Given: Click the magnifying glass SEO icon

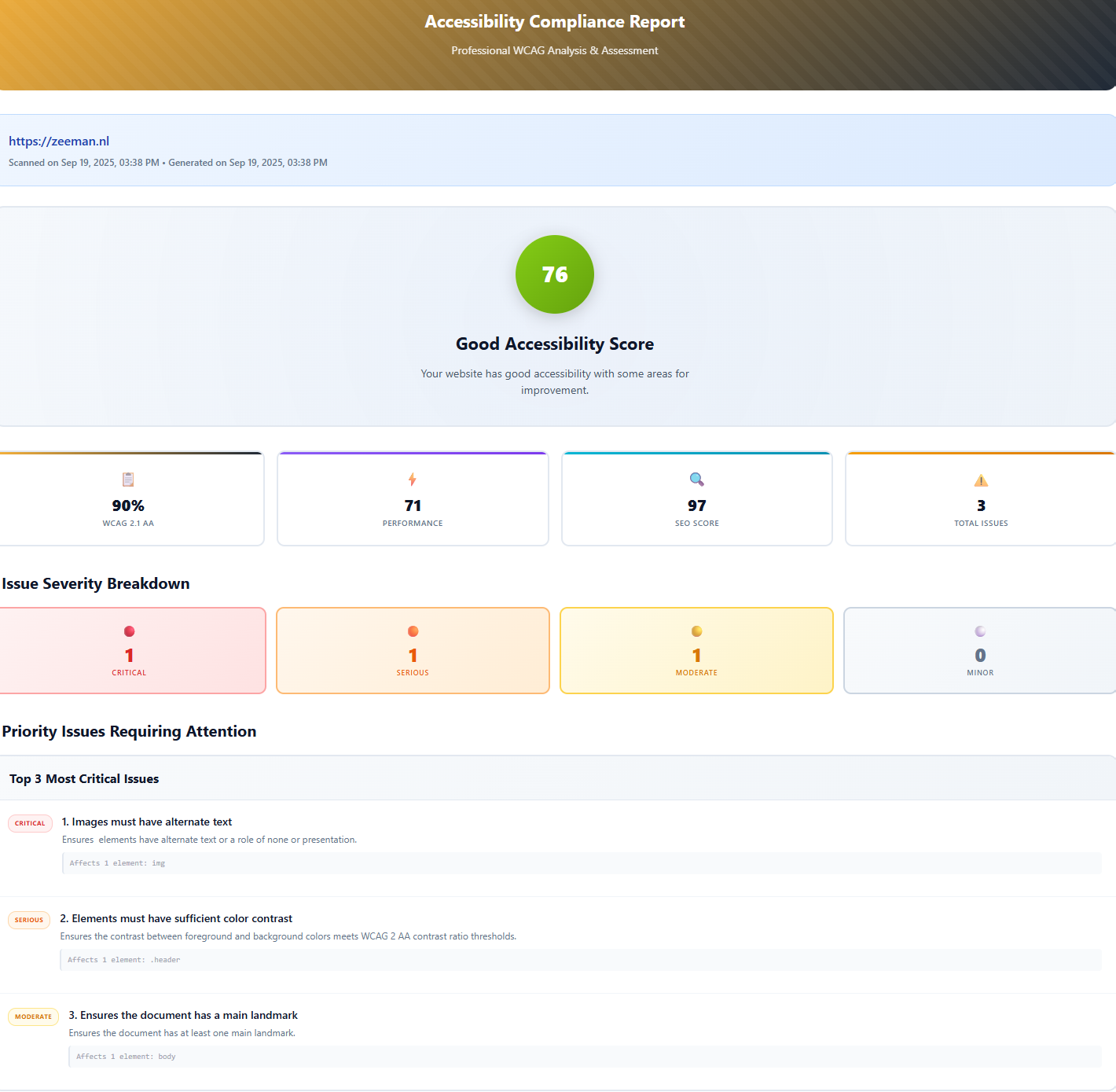Looking at the screenshot, I should [x=696, y=480].
